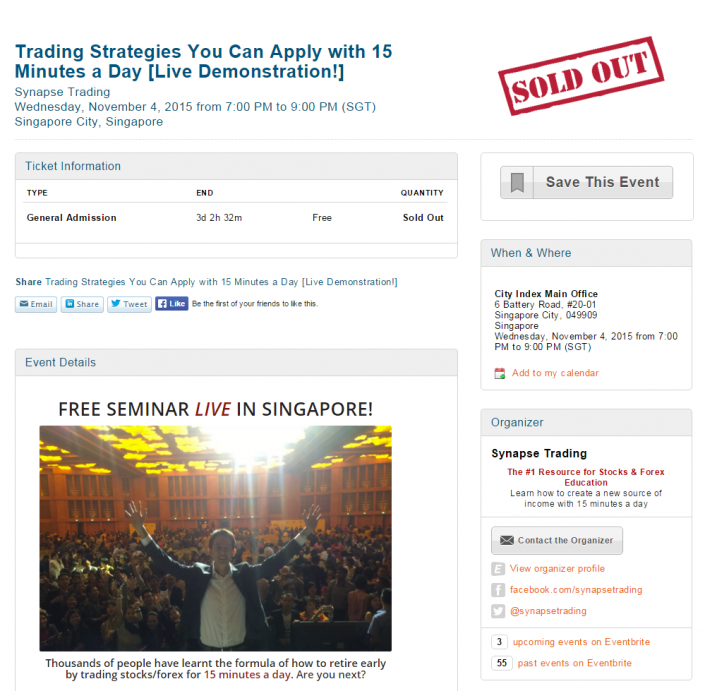Tweet this event
Image resolution: width=705 pixels, height=691 pixels.
click(129, 304)
